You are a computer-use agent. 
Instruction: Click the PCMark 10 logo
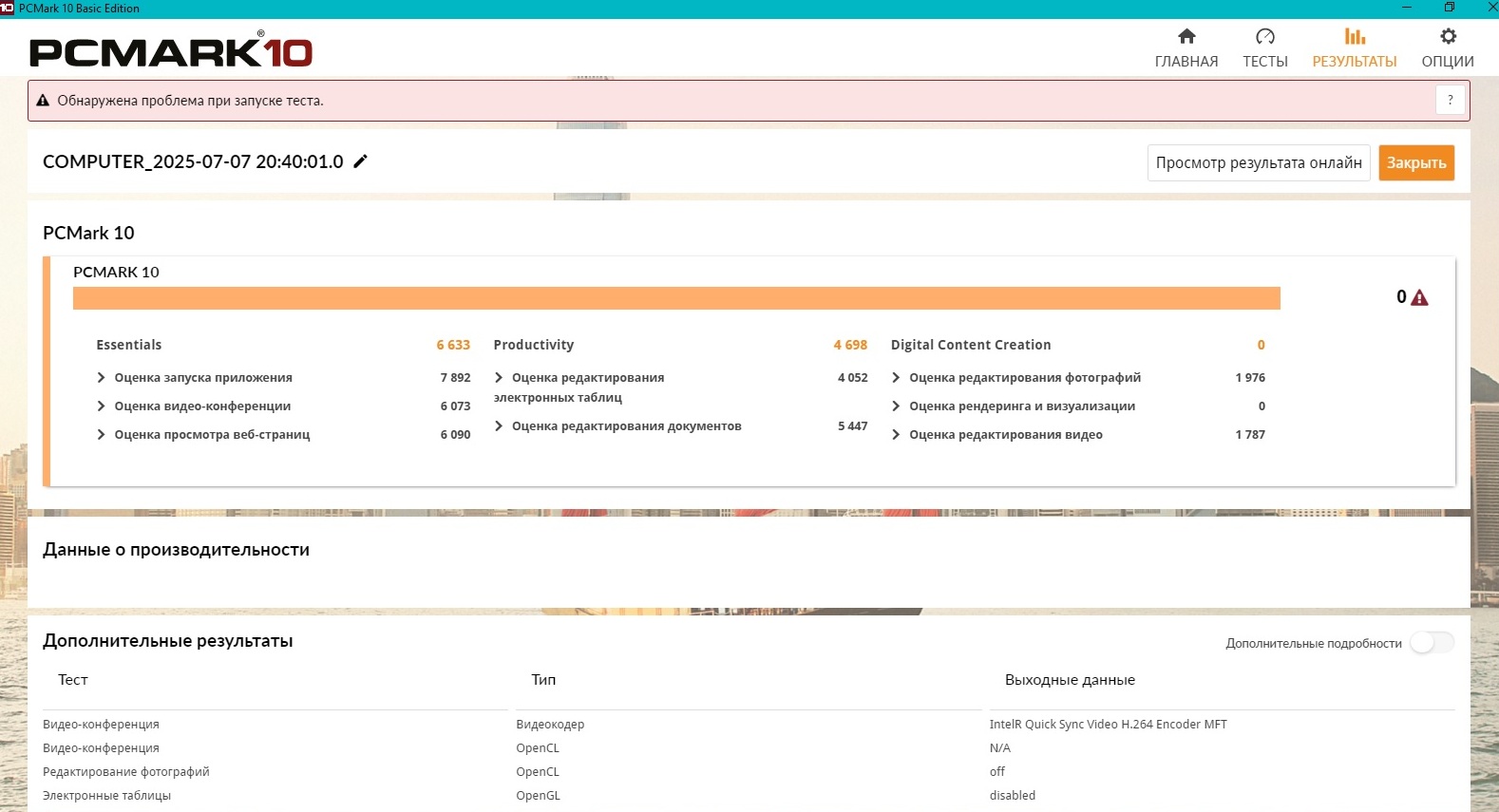[x=171, y=50]
